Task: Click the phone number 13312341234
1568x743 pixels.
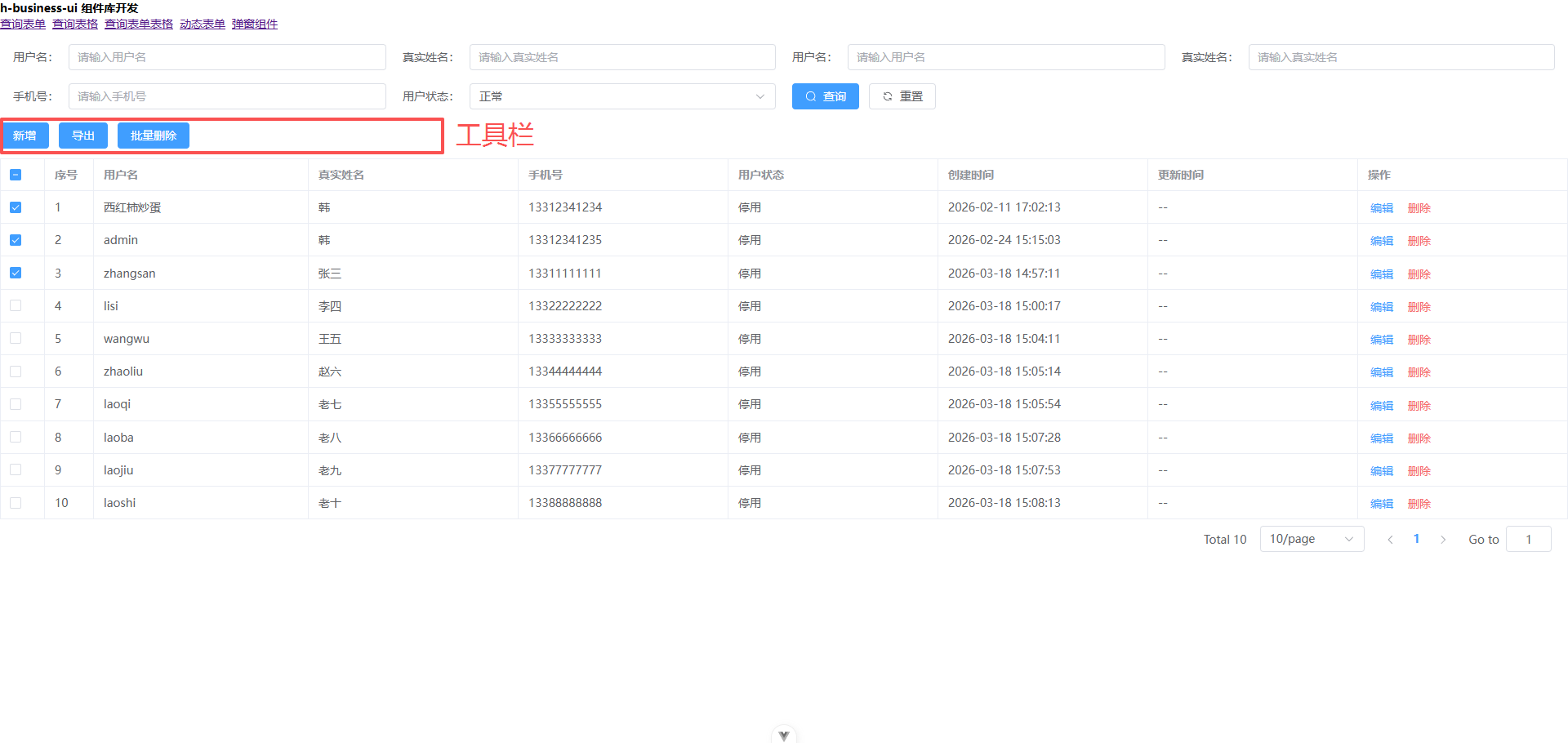Action: pos(565,207)
